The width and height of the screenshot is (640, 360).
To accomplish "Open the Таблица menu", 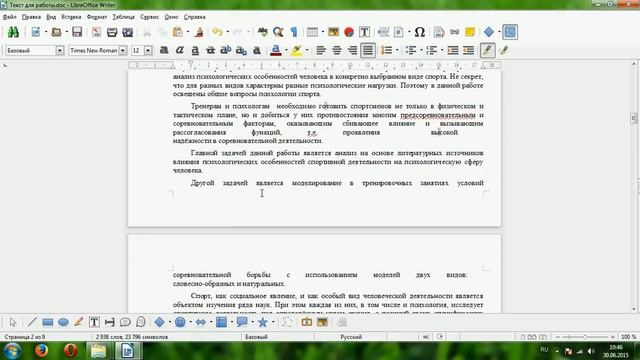I will (123, 17).
